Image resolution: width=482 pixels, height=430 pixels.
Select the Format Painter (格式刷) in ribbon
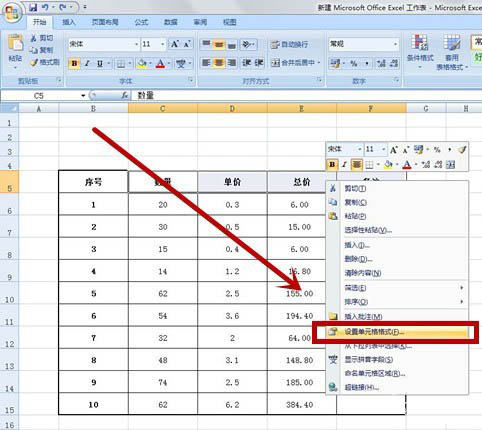[44, 62]
